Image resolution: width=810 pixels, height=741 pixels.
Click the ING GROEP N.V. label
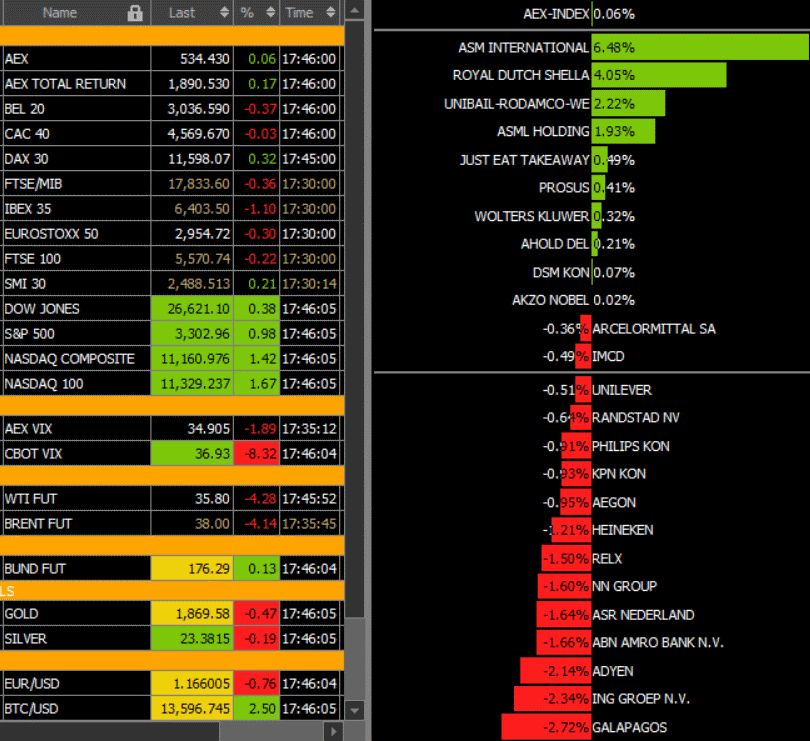point(641,699)
